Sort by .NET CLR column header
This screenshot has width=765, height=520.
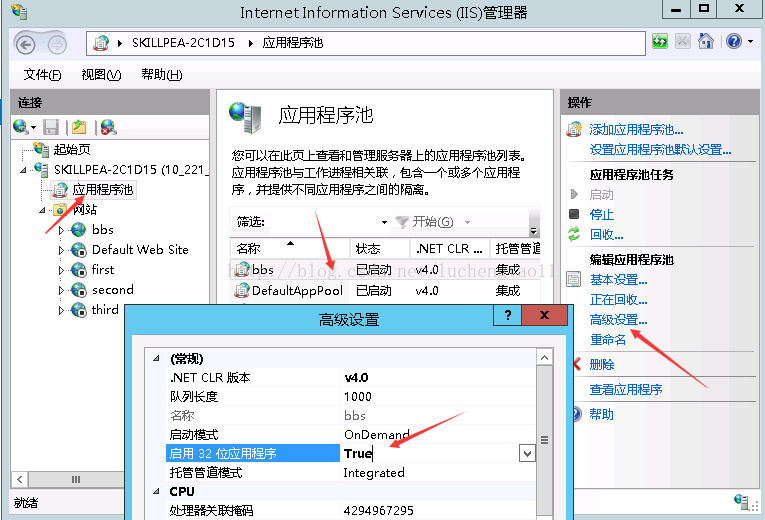pyautogui.click(x=449, y=249)
